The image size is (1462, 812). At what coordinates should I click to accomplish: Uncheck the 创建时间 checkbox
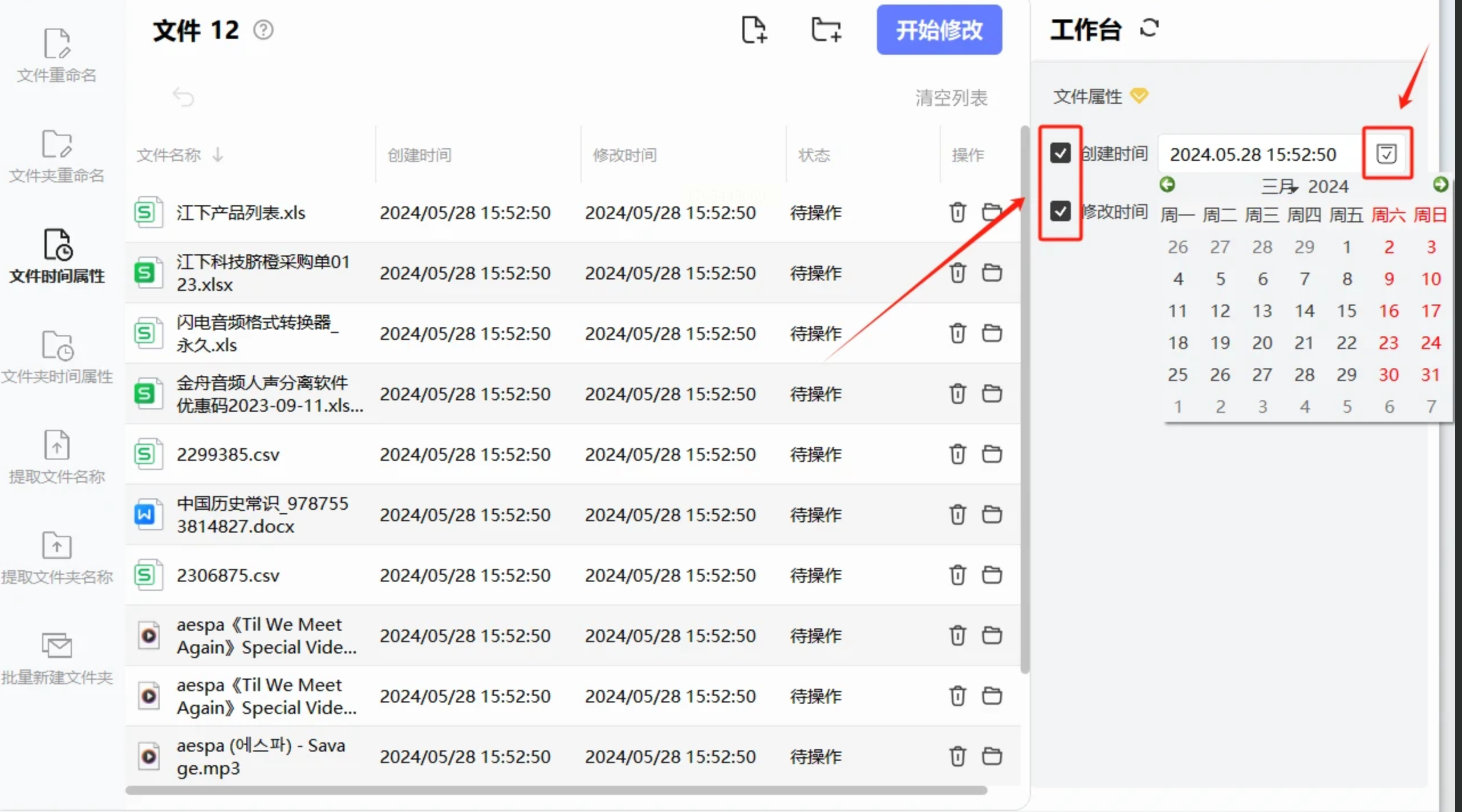(x=1060, y=153)
